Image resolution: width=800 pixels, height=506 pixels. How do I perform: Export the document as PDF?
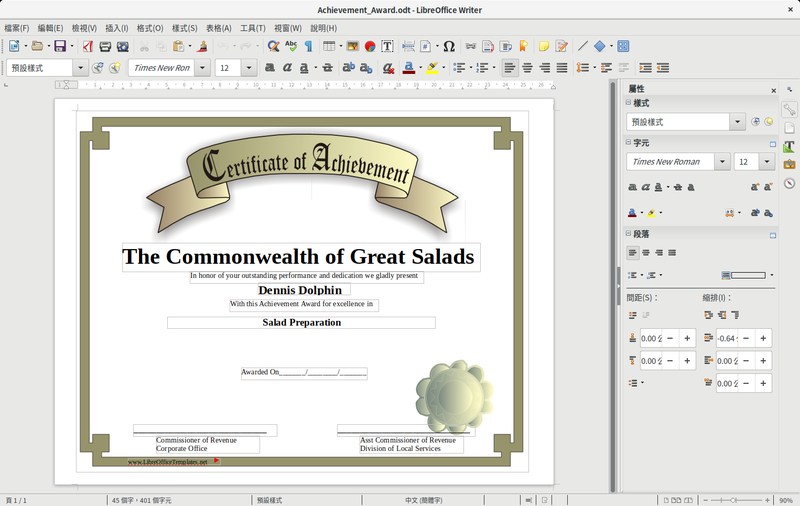[x=87, y=46]
